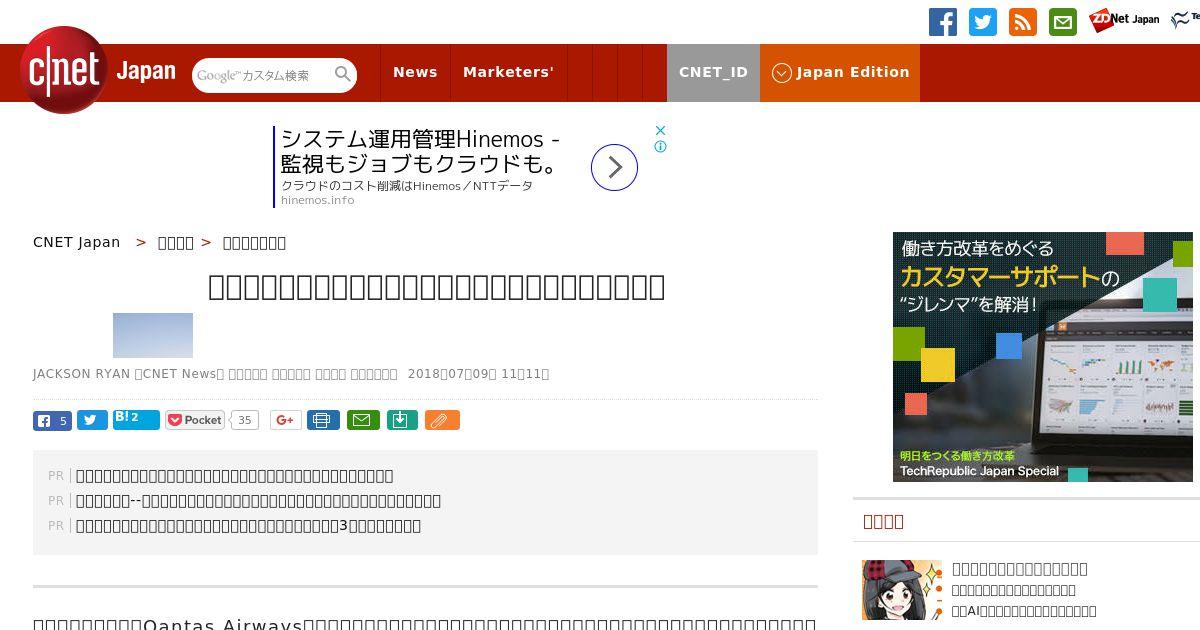Visit the ZDNet Japan logo link
The width and height of the screenshot is (1200, 630).
pyautogui.click(x=1124, y=19)
